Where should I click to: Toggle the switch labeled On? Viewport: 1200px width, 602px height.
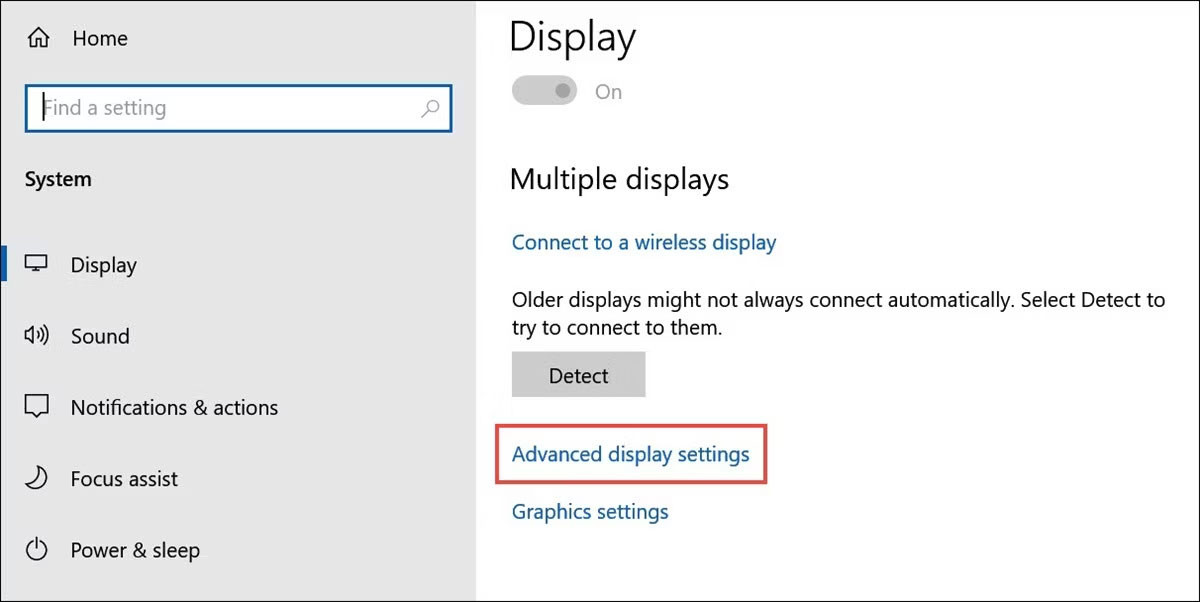coord(545,92)
